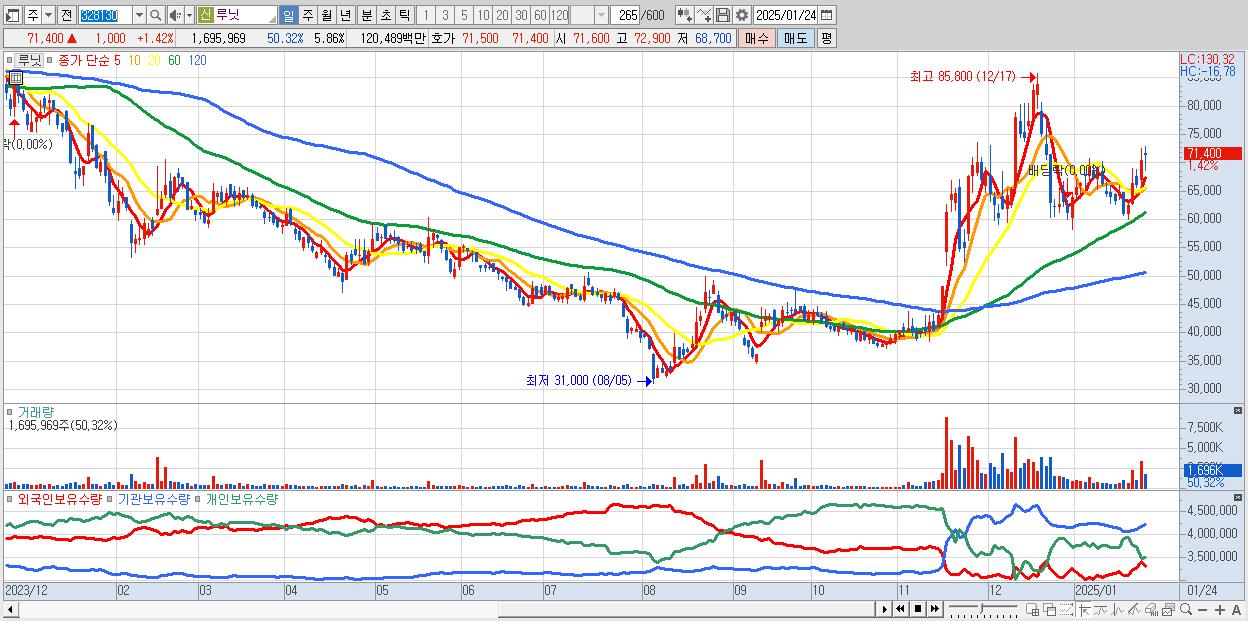Switch to second '초' chart

pyautogui.click(x=385, y=16)
